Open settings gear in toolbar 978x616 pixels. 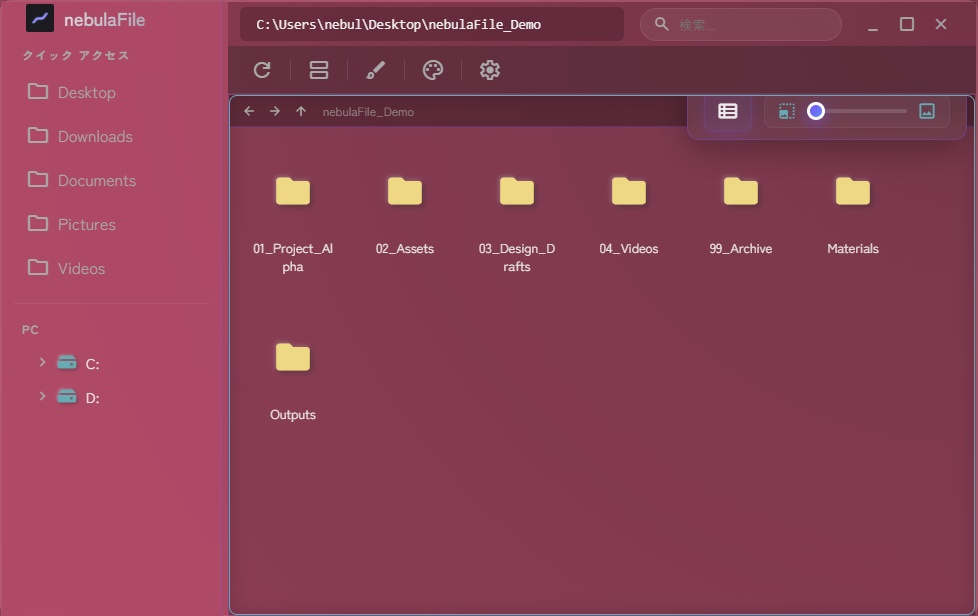[490, 70]
